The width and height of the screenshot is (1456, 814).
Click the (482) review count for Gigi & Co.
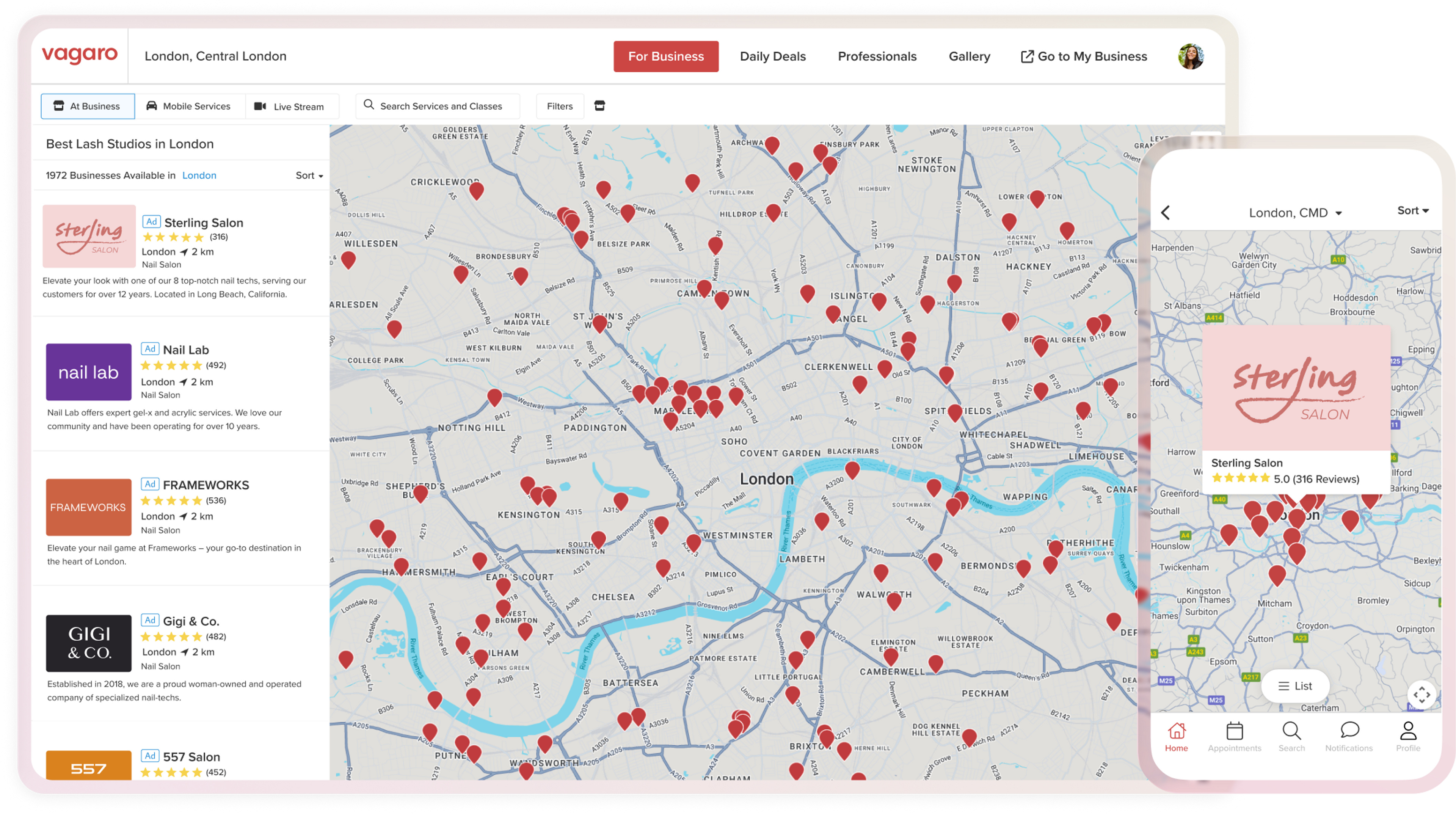pyautogui.click(x=216, y=637)
